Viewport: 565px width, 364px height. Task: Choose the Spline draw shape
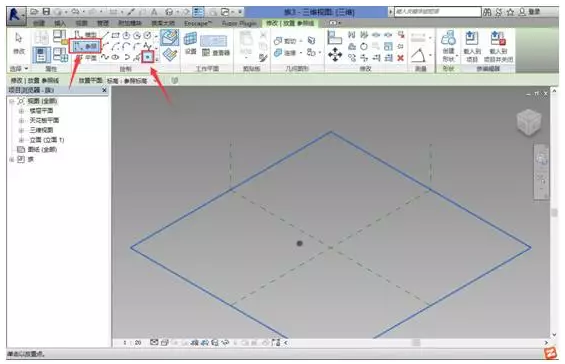pyautogui.click(x=105, y=57)
